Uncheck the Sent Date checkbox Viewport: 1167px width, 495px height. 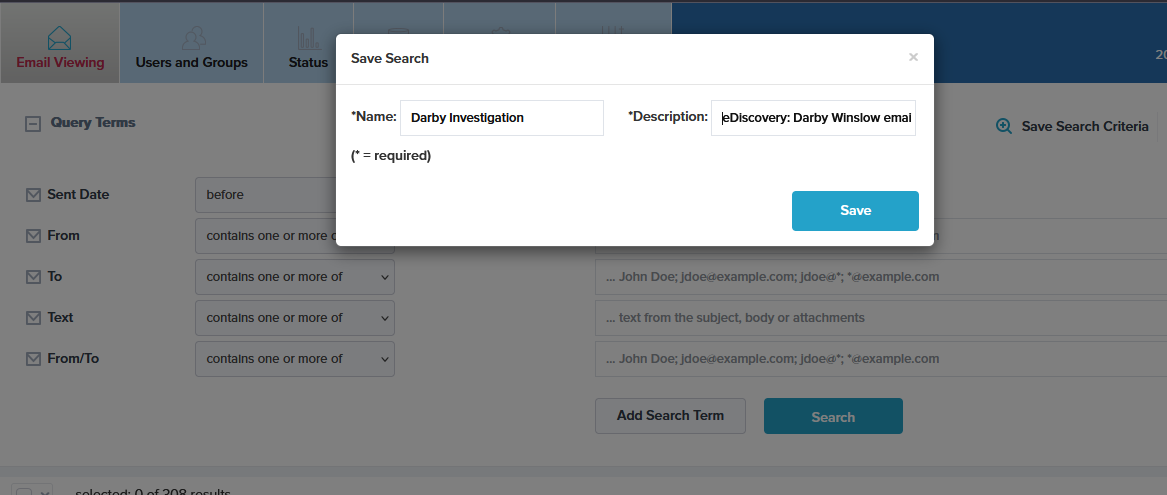[x=33, y=195]
